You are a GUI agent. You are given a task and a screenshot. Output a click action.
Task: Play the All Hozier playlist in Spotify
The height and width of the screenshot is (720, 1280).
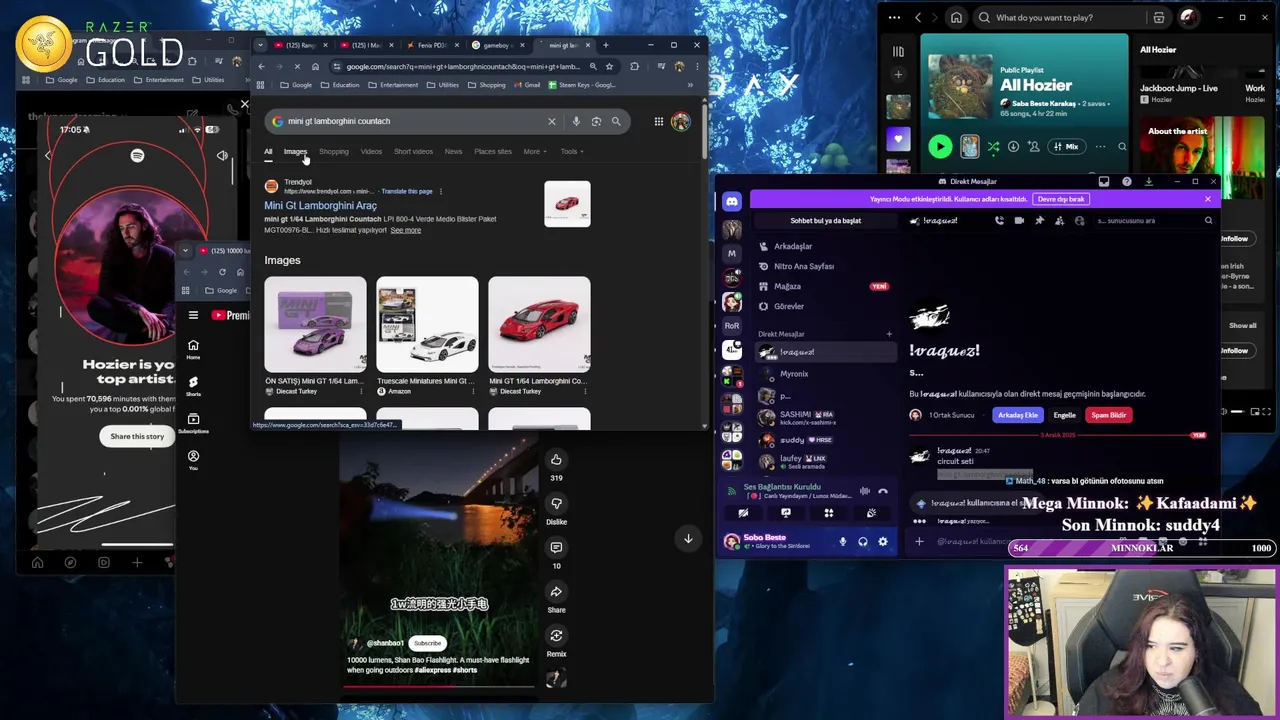pos(940,147)
